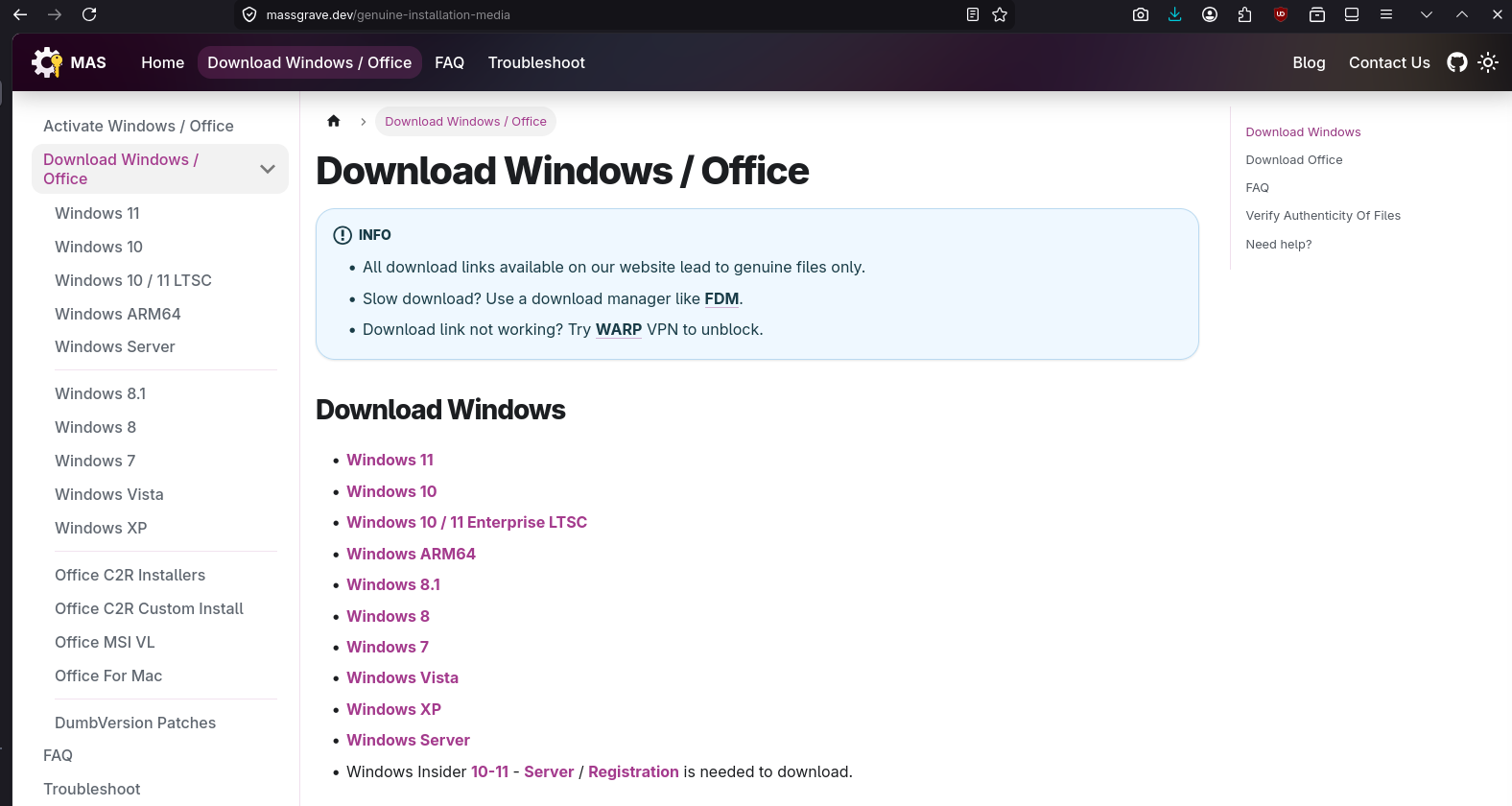The image size is (1512, 806).
Task: Open reader view icon in address bar
Action: click(x=972, y=14)
